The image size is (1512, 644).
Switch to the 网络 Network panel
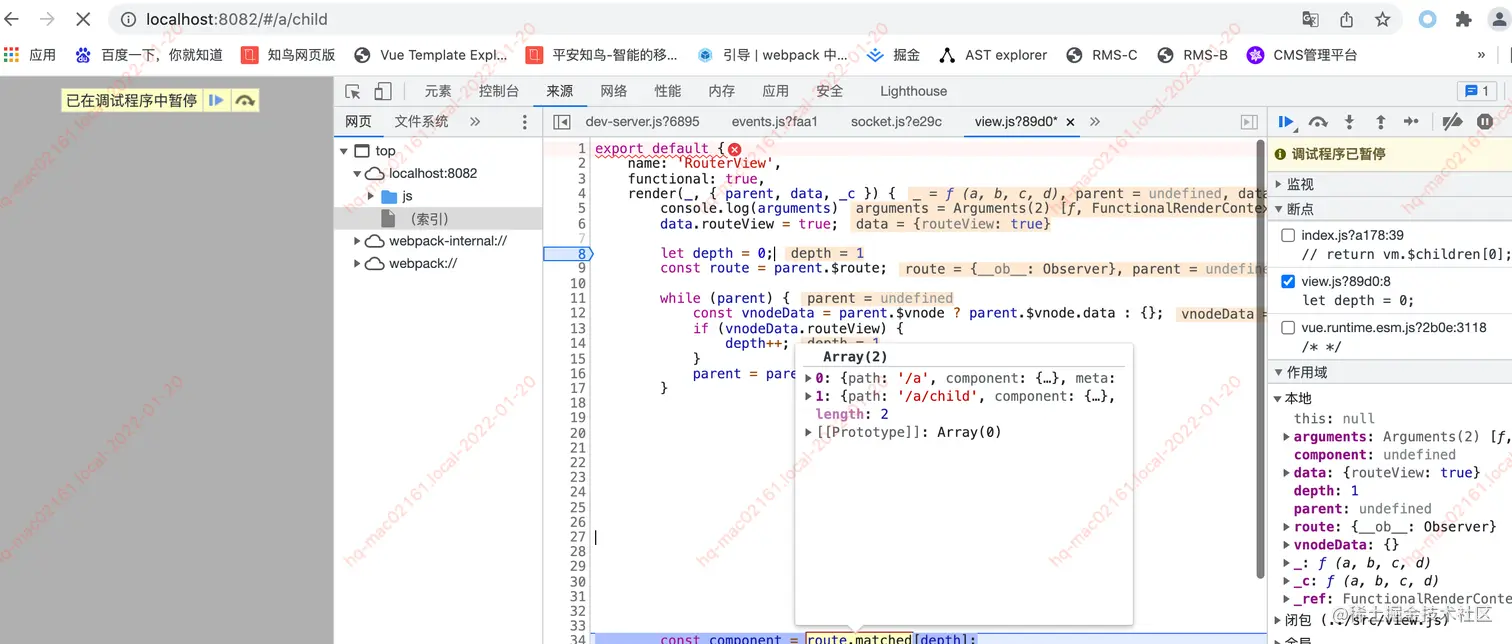(614, 91)
